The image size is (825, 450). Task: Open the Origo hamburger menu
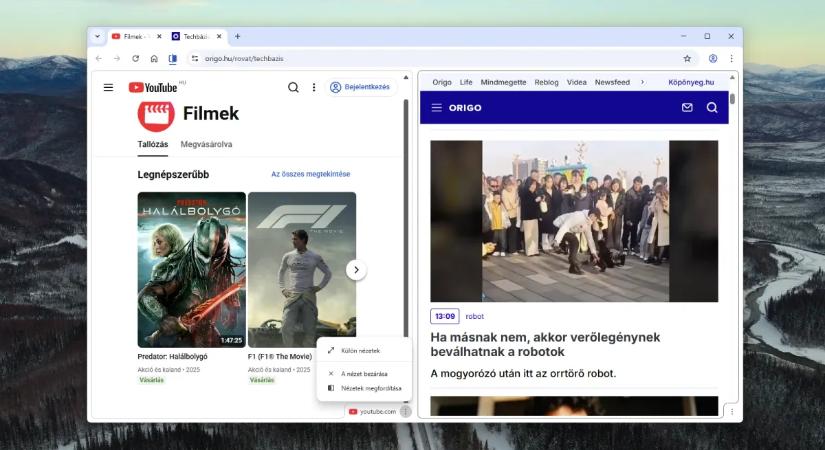coord(437,108)
